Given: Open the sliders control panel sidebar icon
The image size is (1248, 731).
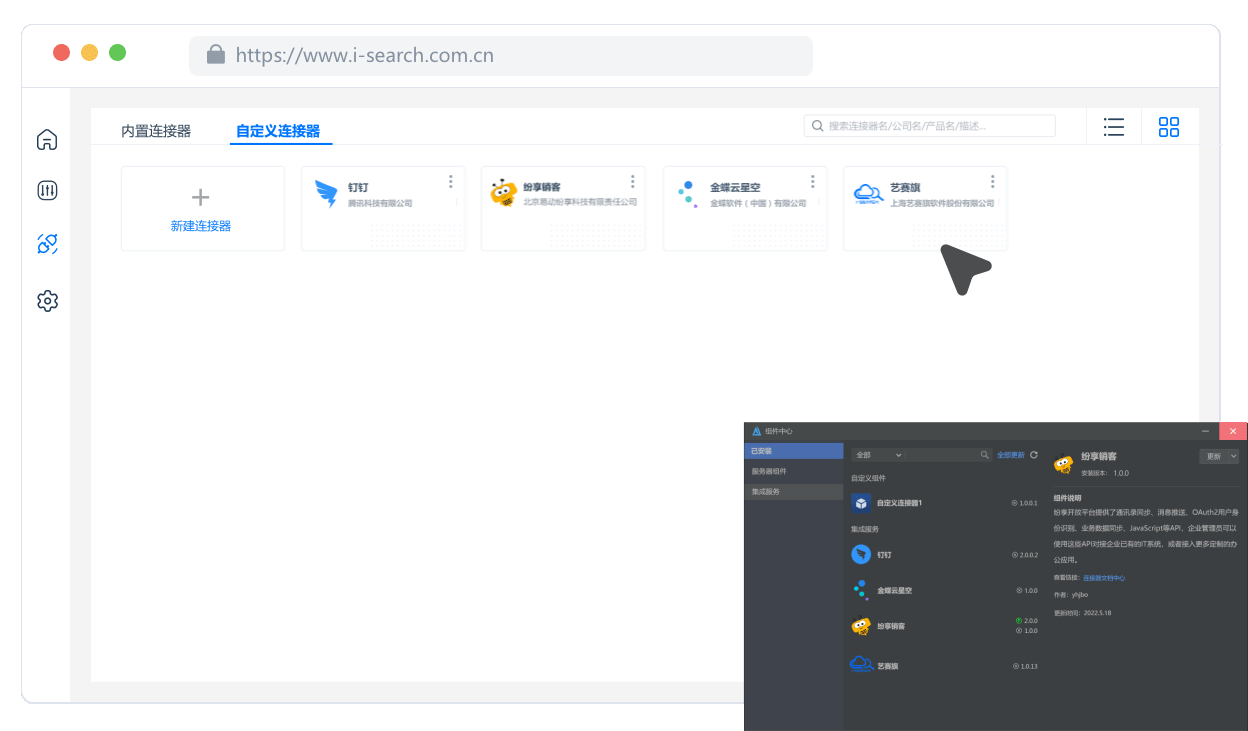Looking at the screenshot, I should 47,190.
